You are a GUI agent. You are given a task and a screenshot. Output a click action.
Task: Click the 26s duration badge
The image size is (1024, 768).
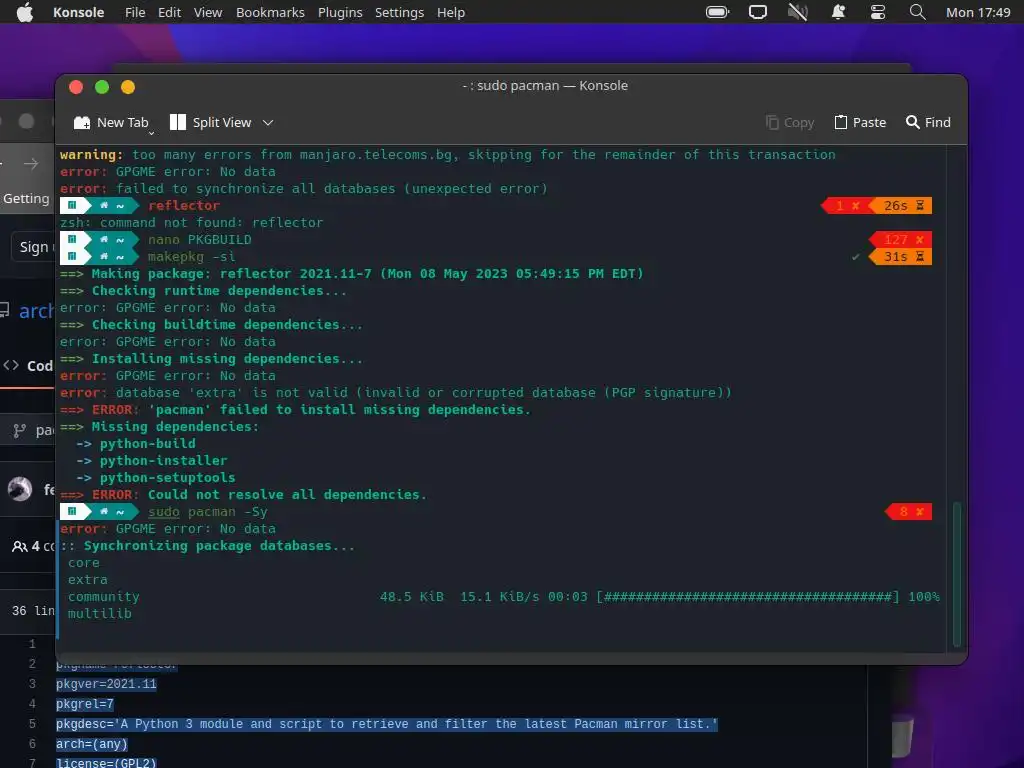[903, 205]
